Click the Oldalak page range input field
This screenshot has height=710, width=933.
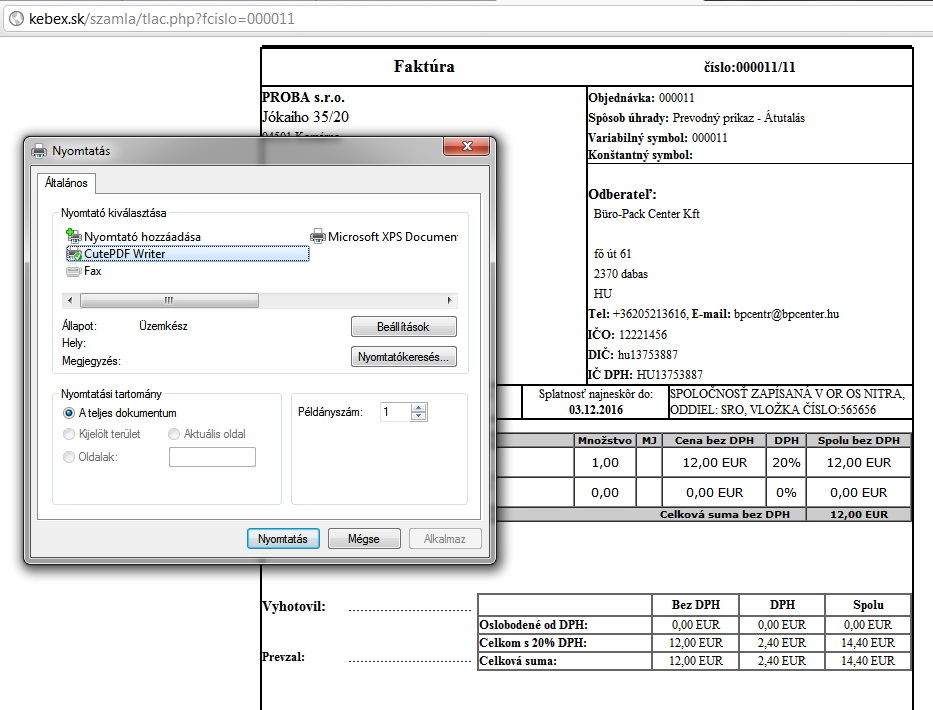point(212,457)
